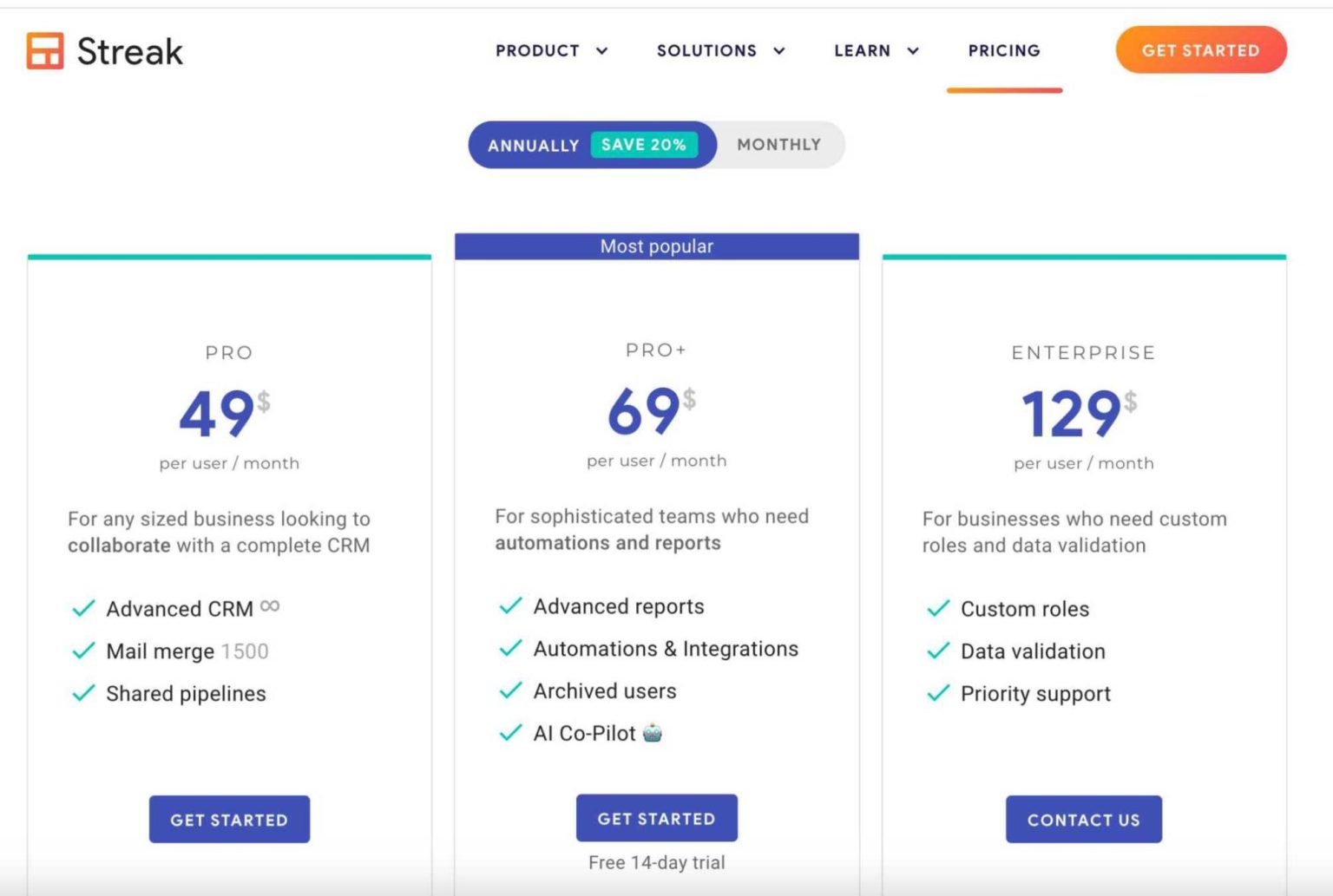The image size is (1333, 896).
Task: Expand the Product dropdown
Action: point(552,50)
